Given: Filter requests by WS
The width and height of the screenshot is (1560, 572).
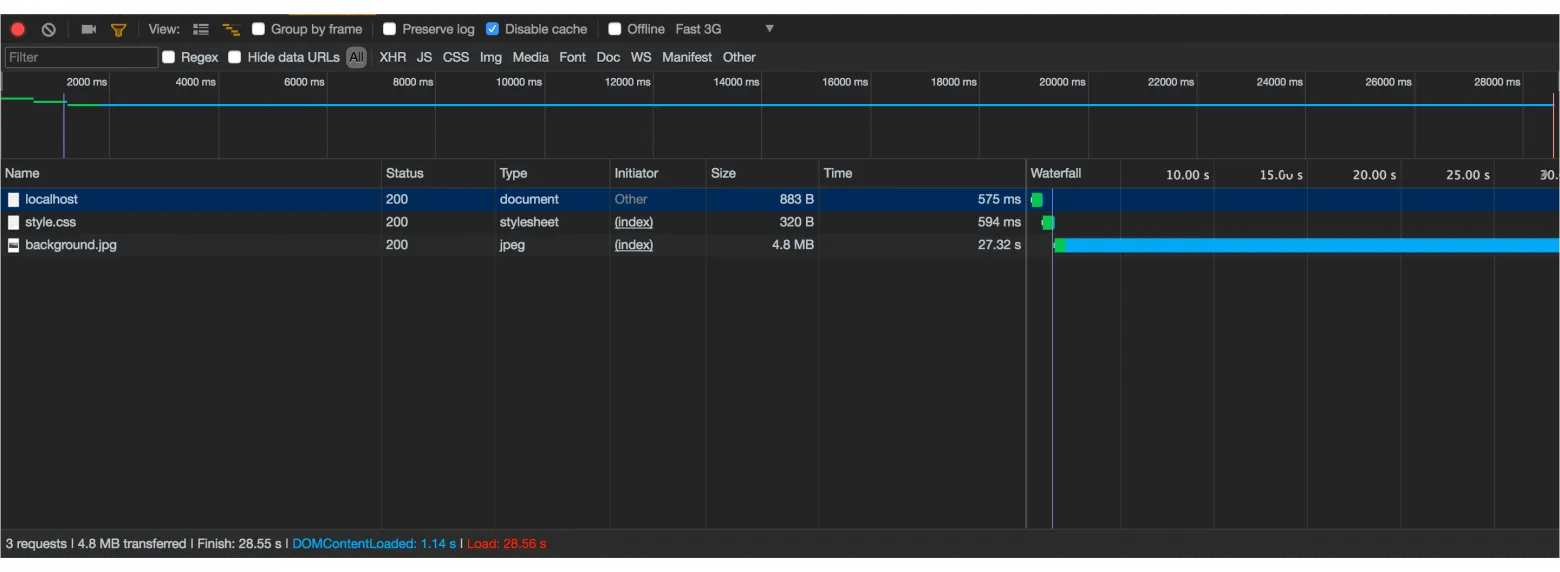Looking at the screenshot, I should (x=641, y=57).
